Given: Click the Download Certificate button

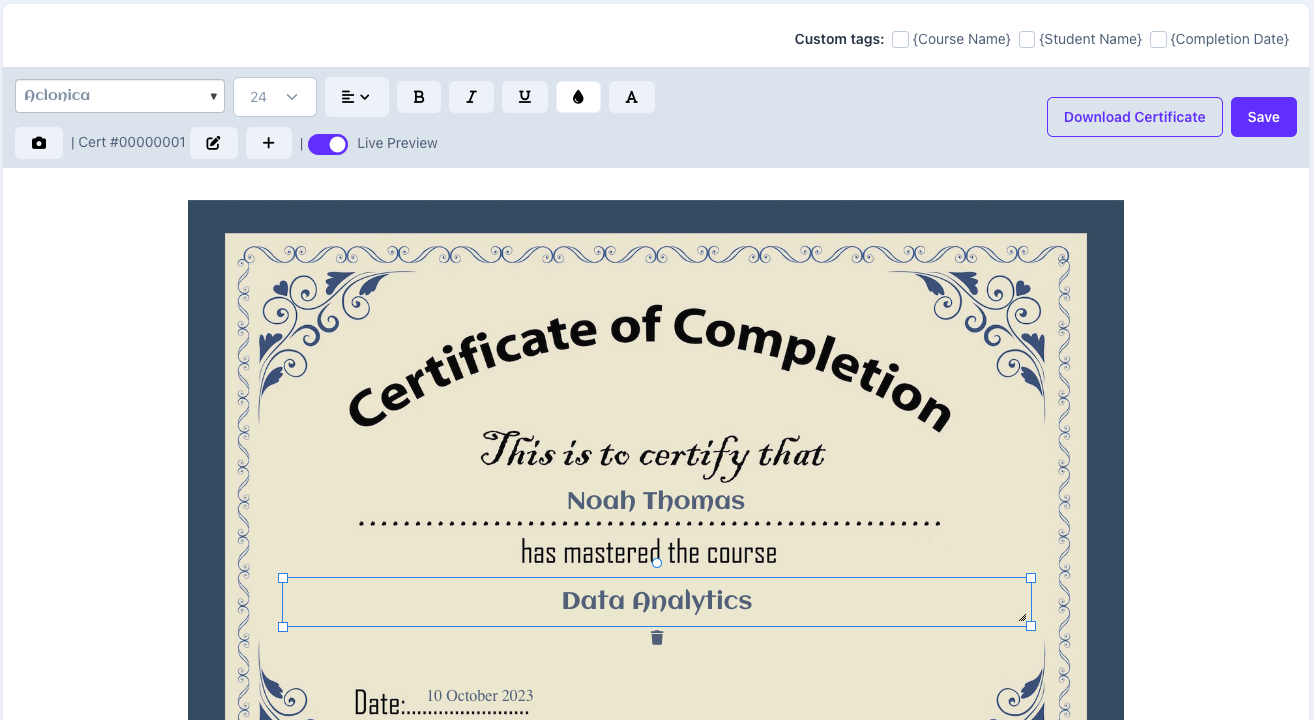Looking at the screenshot, I should tap(1134, 117).
